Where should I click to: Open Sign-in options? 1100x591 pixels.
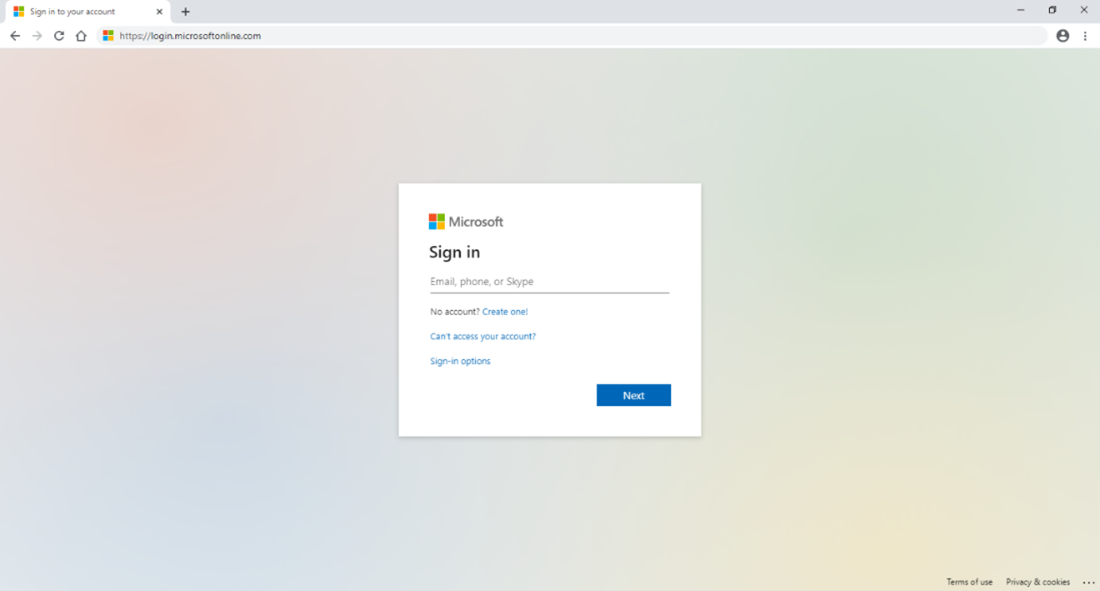(460, 361)
